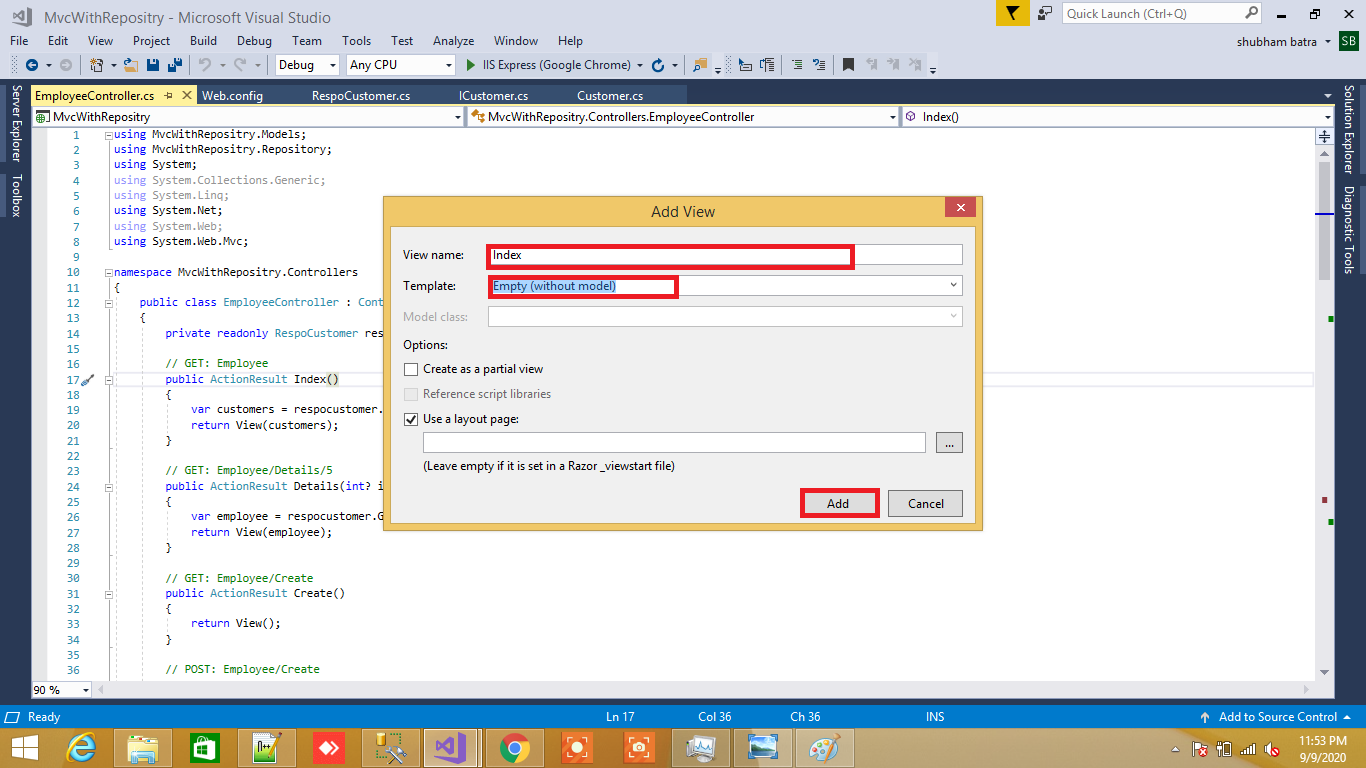Open the send feedback icon beside Quick Launch
Screen dimensions: 1366x768
point(1045,13)
